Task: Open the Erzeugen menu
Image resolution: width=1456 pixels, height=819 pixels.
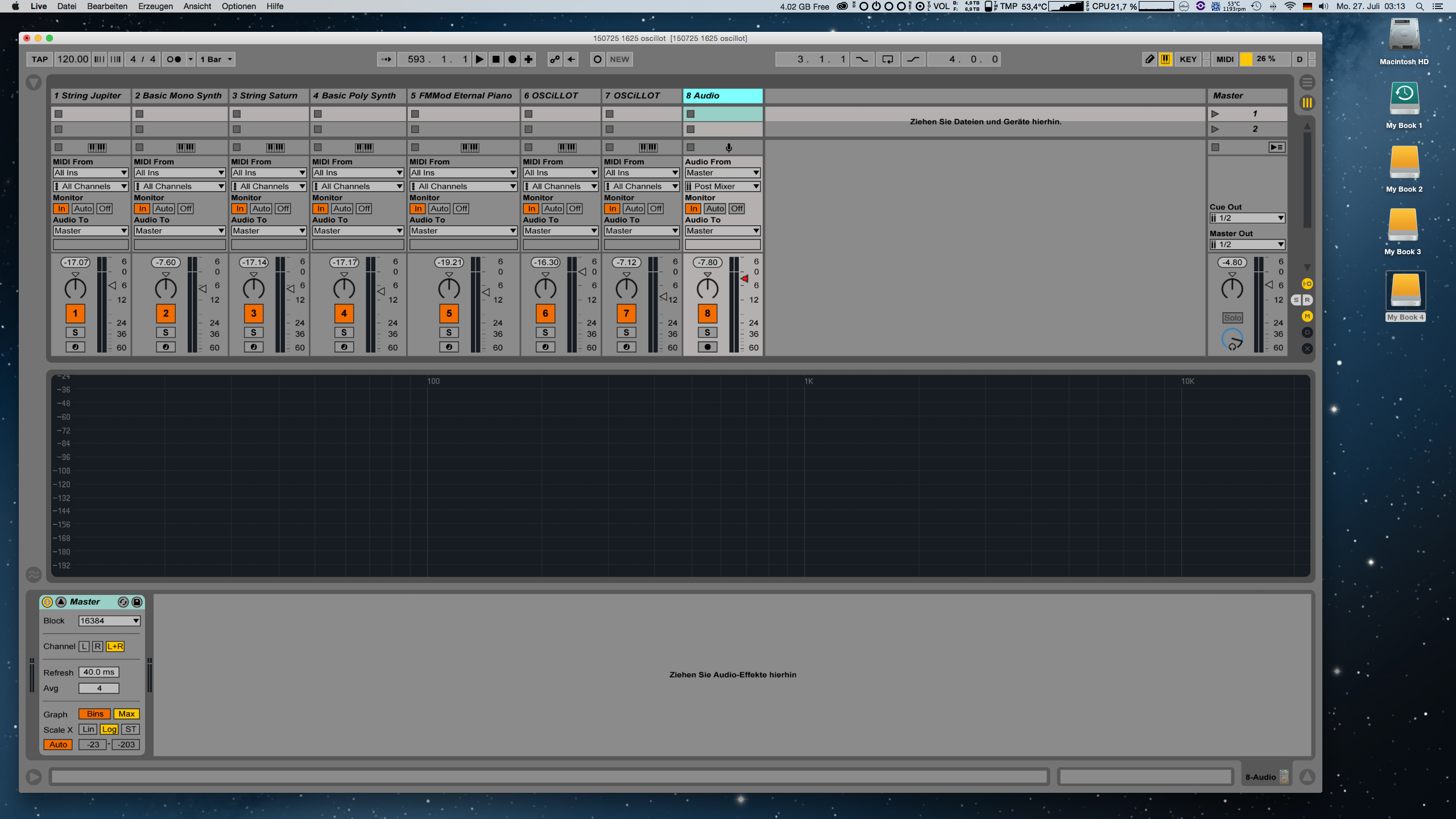Action: pyautogui.click(x=155, y=6)
